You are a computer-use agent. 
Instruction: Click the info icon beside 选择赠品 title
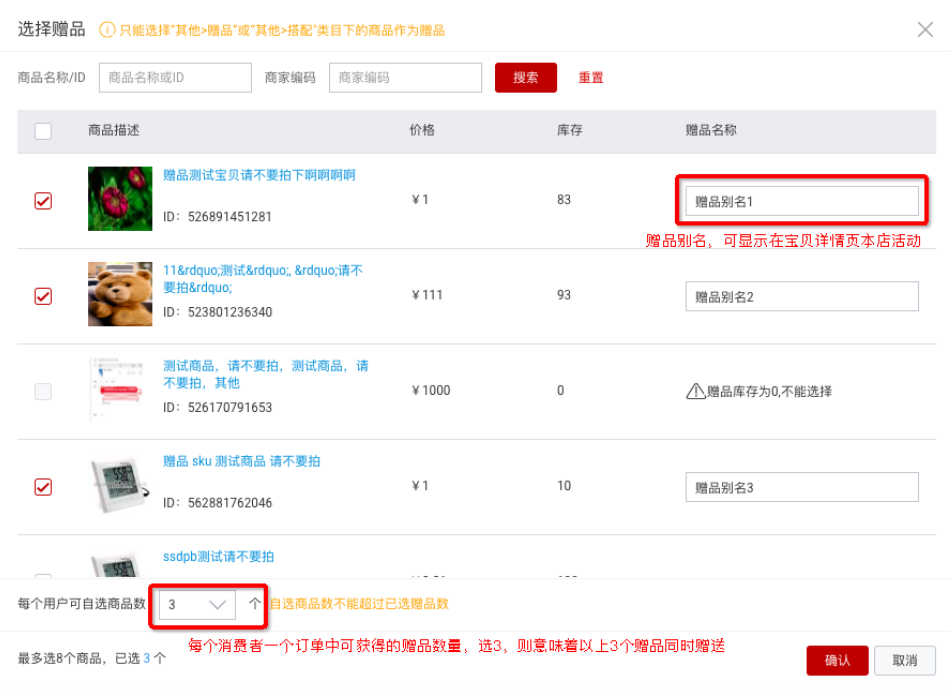coord(107,30)
